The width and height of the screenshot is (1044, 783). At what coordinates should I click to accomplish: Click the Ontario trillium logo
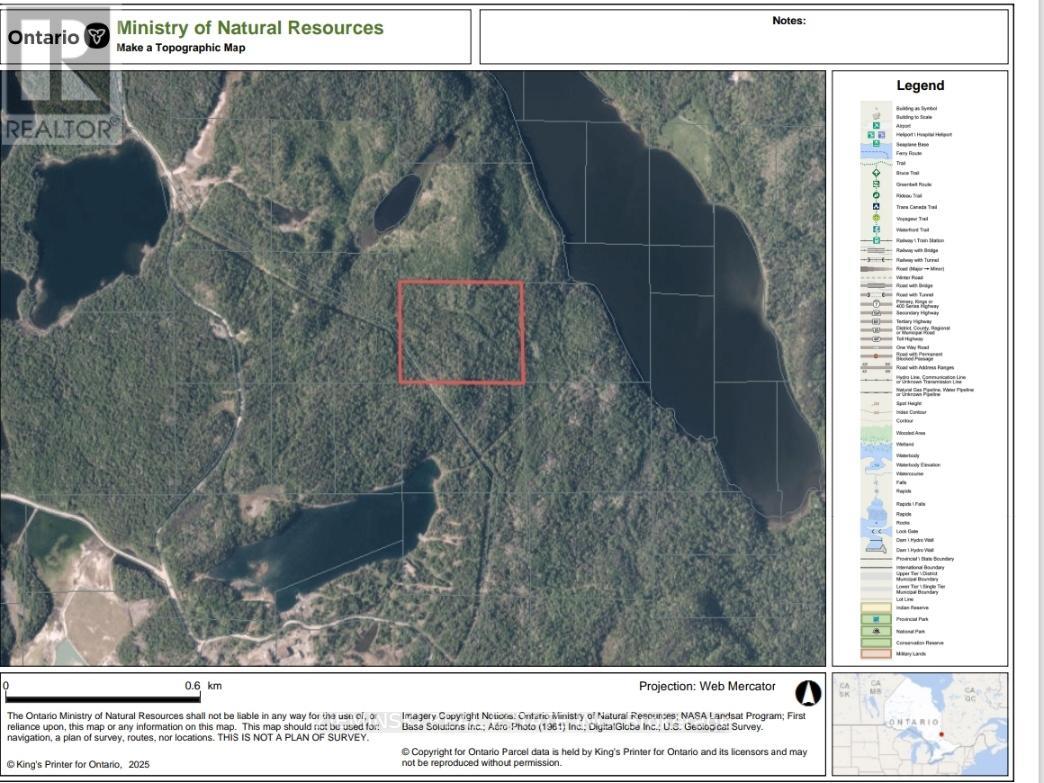pyautogui.click(x=97, y=37)
